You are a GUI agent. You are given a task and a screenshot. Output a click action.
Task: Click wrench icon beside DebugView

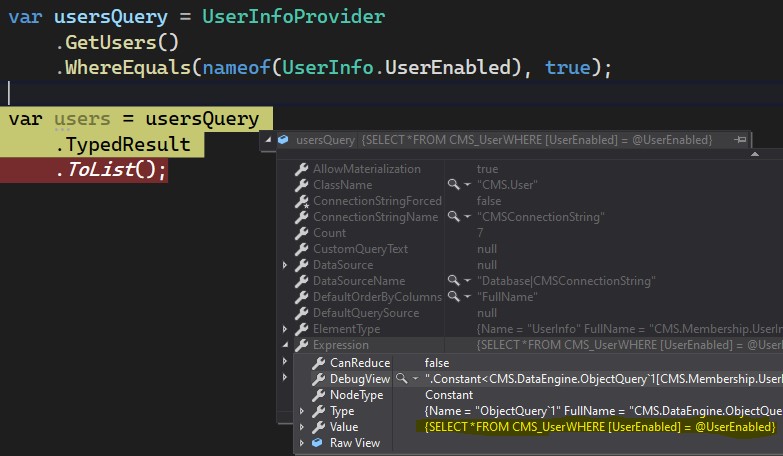318,379
